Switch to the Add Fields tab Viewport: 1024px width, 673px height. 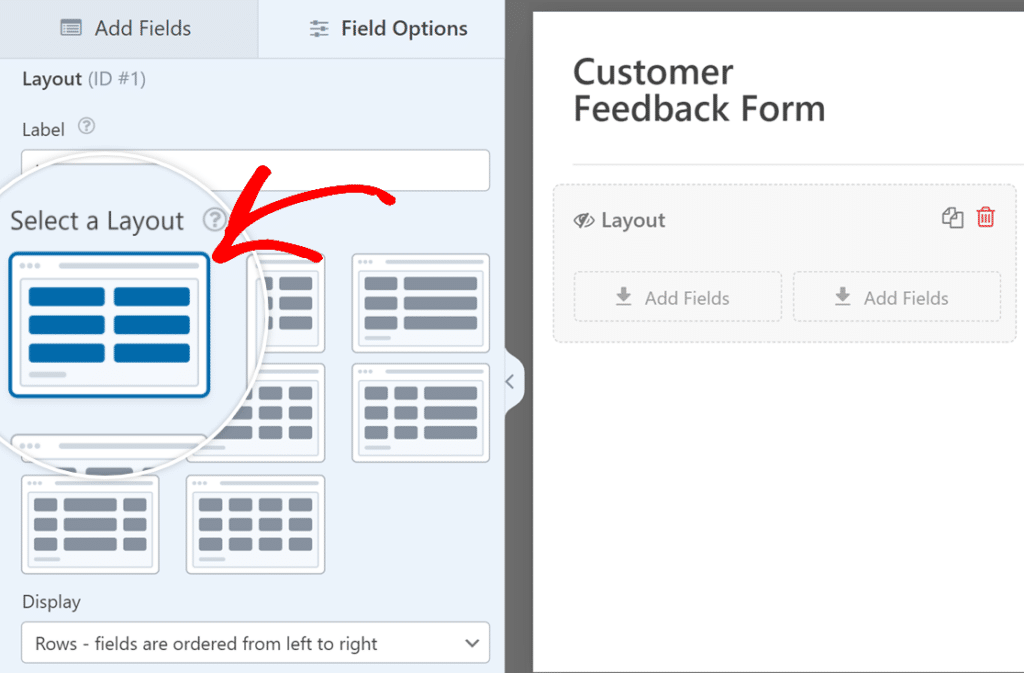coord(127,28)
